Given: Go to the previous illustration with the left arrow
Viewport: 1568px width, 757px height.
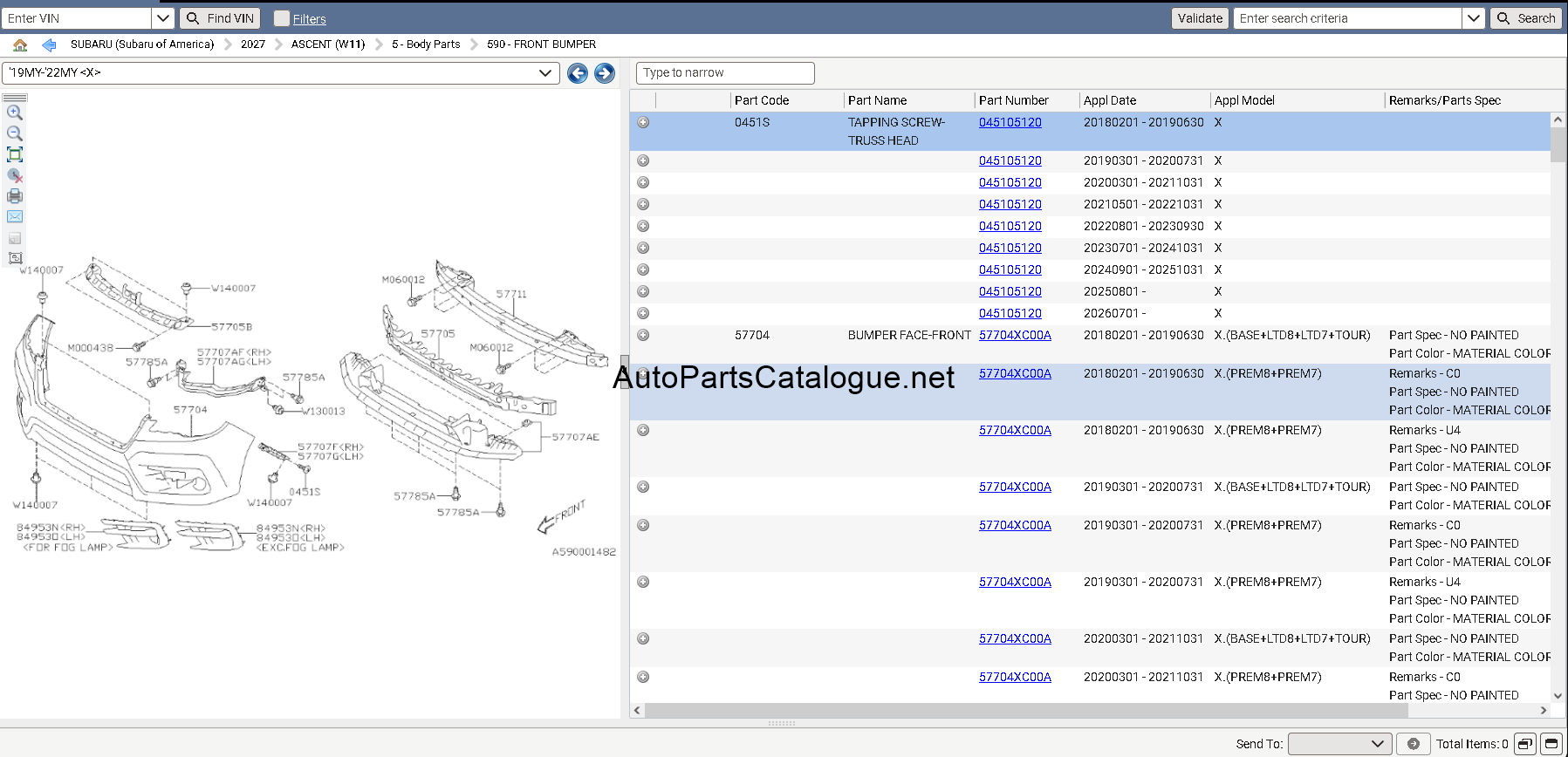Looking at the screenshot, I should [577, 73].
